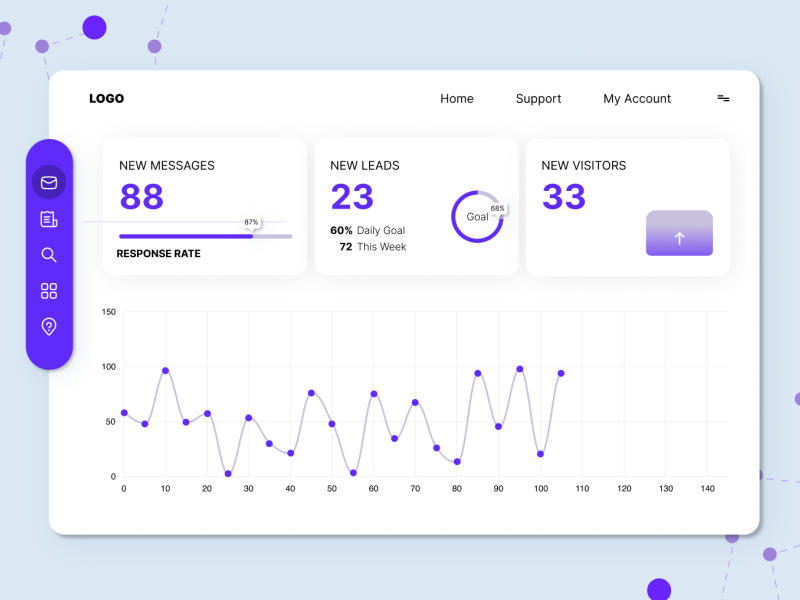Click the 60% Daily Goal text
Viewport: 800px width, 600px height.
367,230
